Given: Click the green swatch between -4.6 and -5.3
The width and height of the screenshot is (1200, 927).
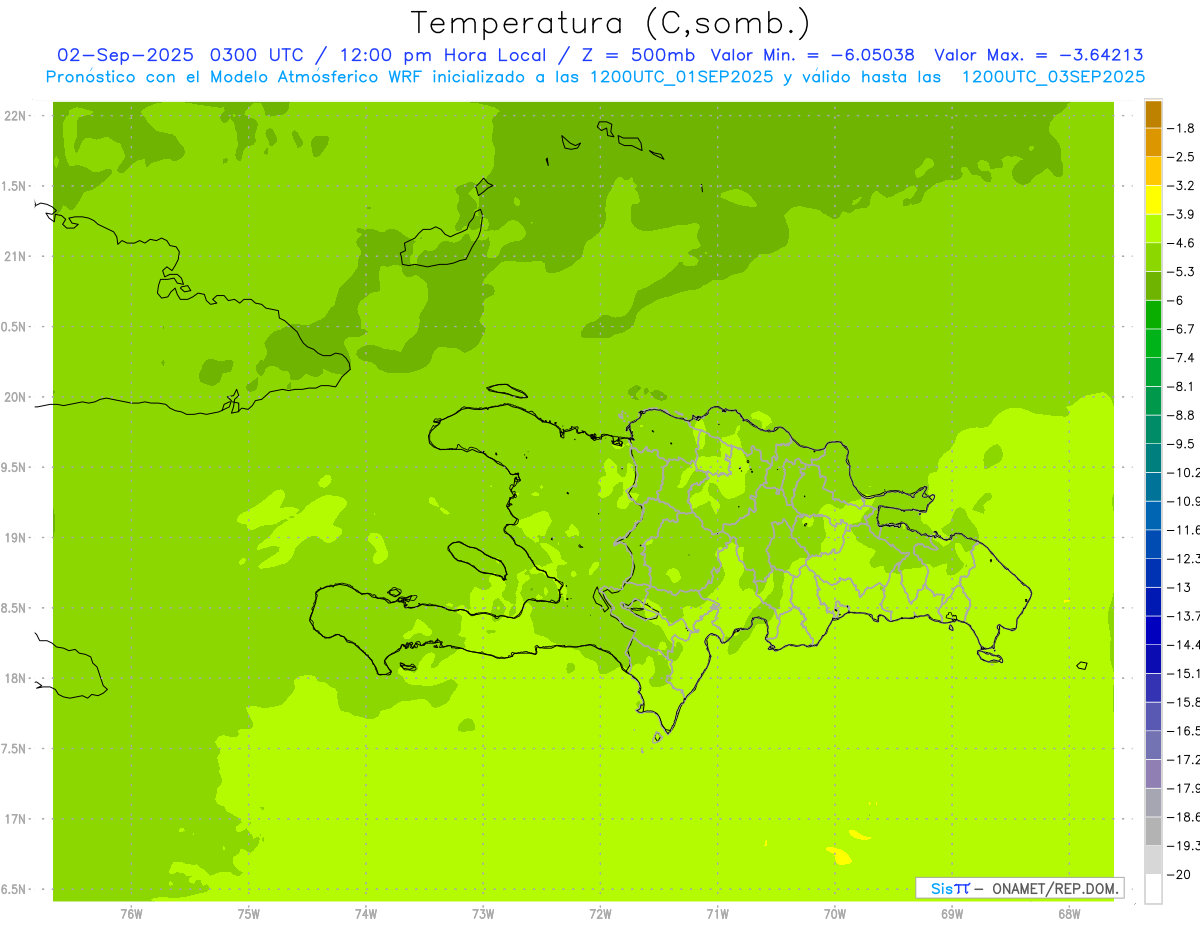Looking at the screenshot, I should 1153,257.
